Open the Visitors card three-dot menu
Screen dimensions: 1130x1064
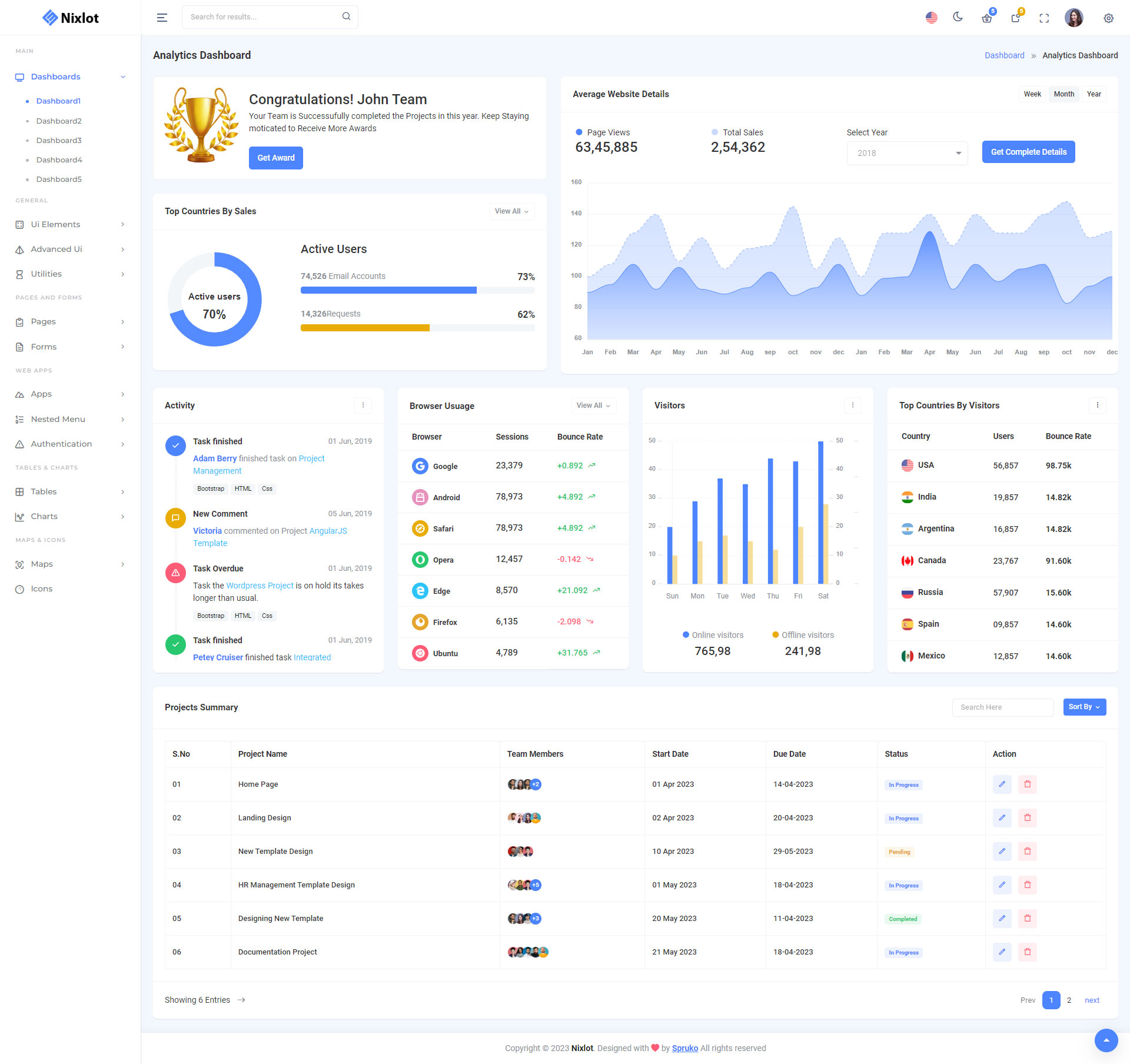tap(852, 405)
